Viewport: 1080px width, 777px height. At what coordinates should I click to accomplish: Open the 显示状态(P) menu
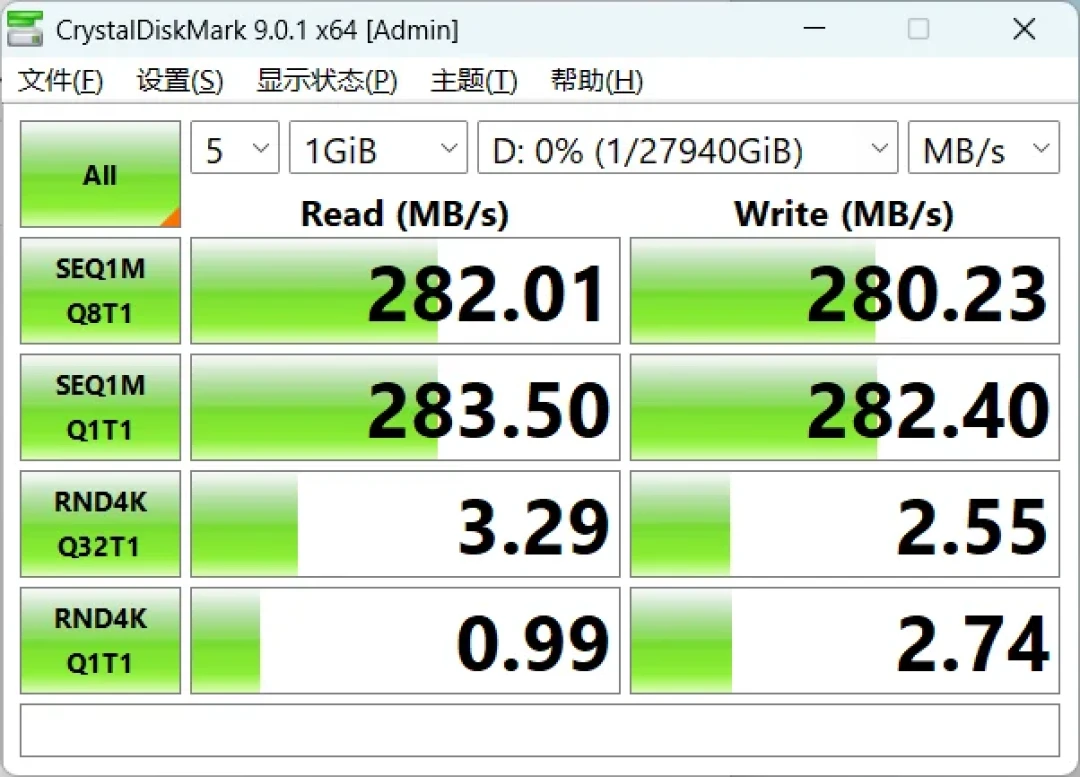(x=327, y=81)
